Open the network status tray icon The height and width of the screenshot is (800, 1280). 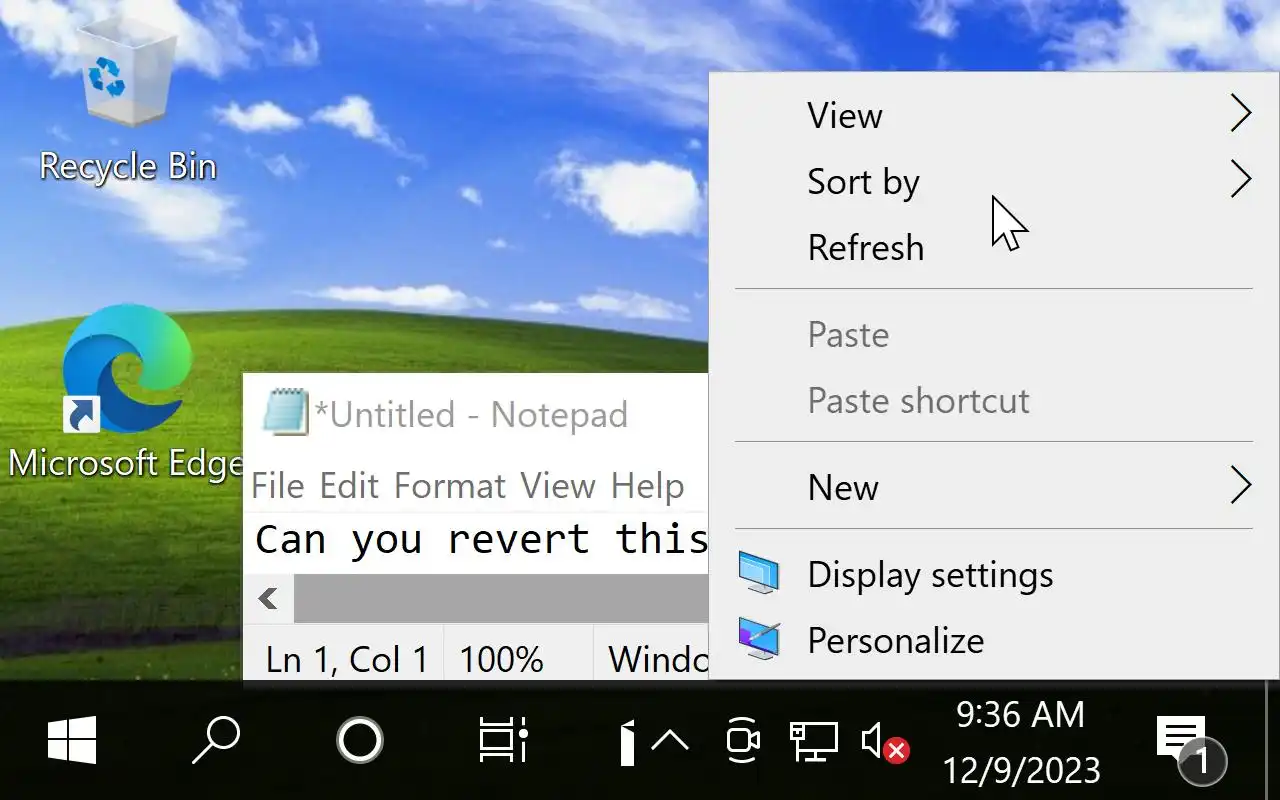click(813, 741)
